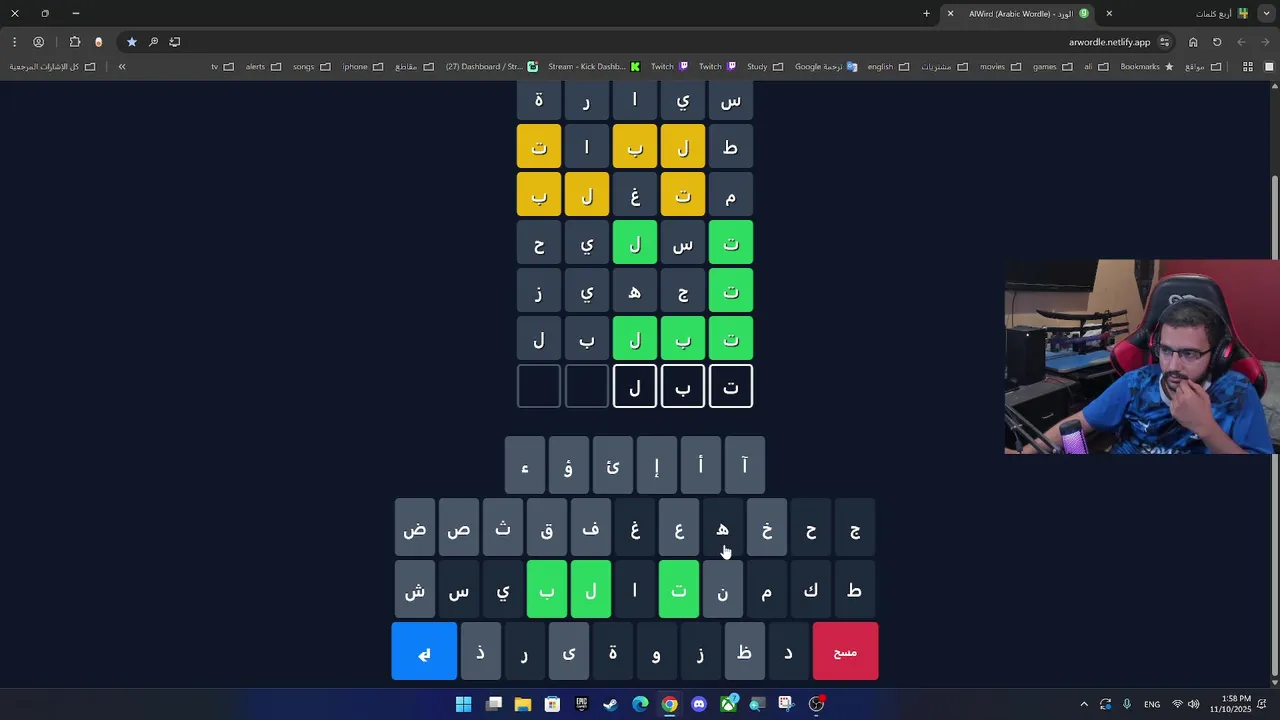Expand the english bookmarks folder
The image size is (1280, 720).
(x=888, y=67)
